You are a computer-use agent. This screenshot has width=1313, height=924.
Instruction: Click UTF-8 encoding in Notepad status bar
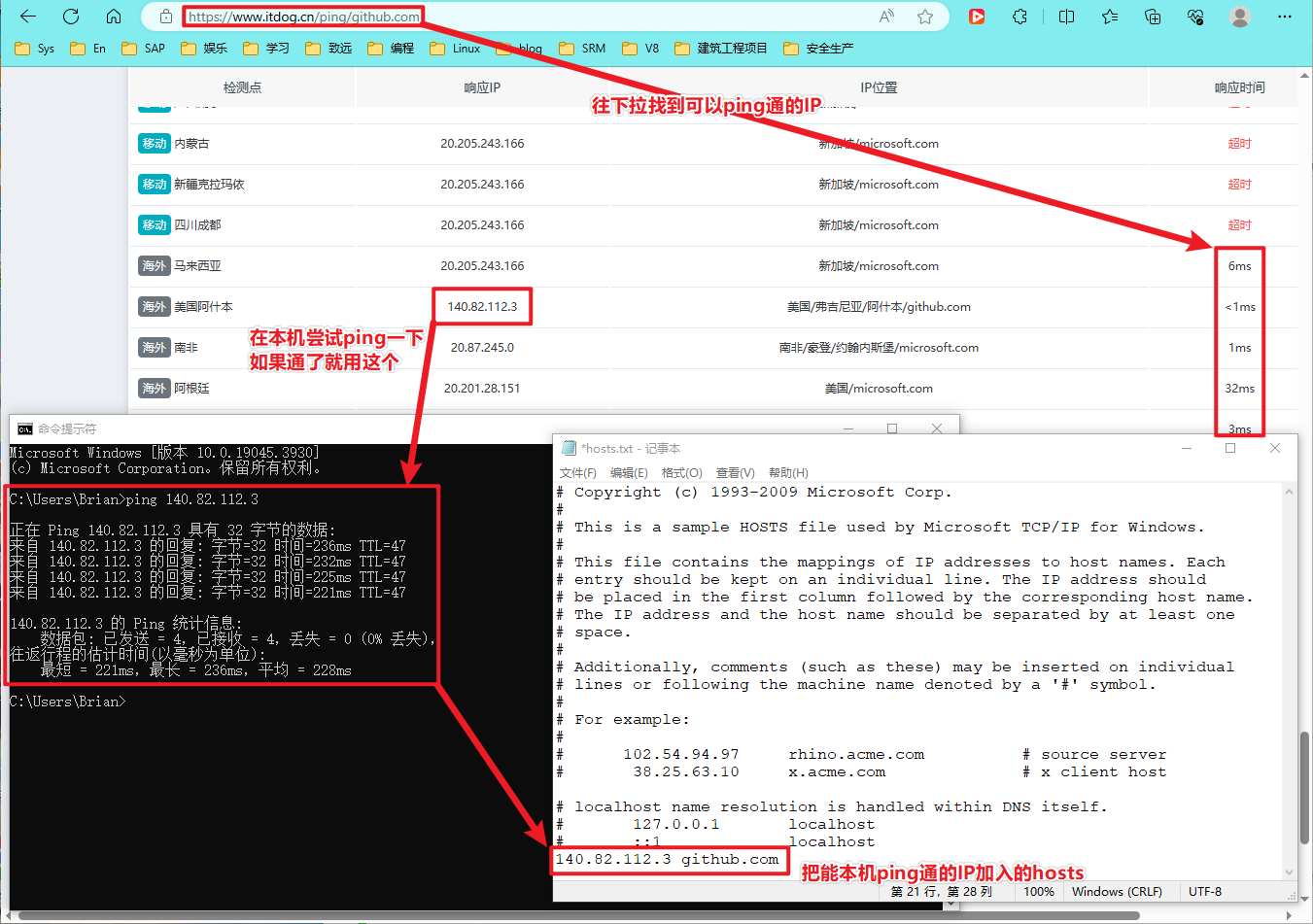pos(1205,892)
